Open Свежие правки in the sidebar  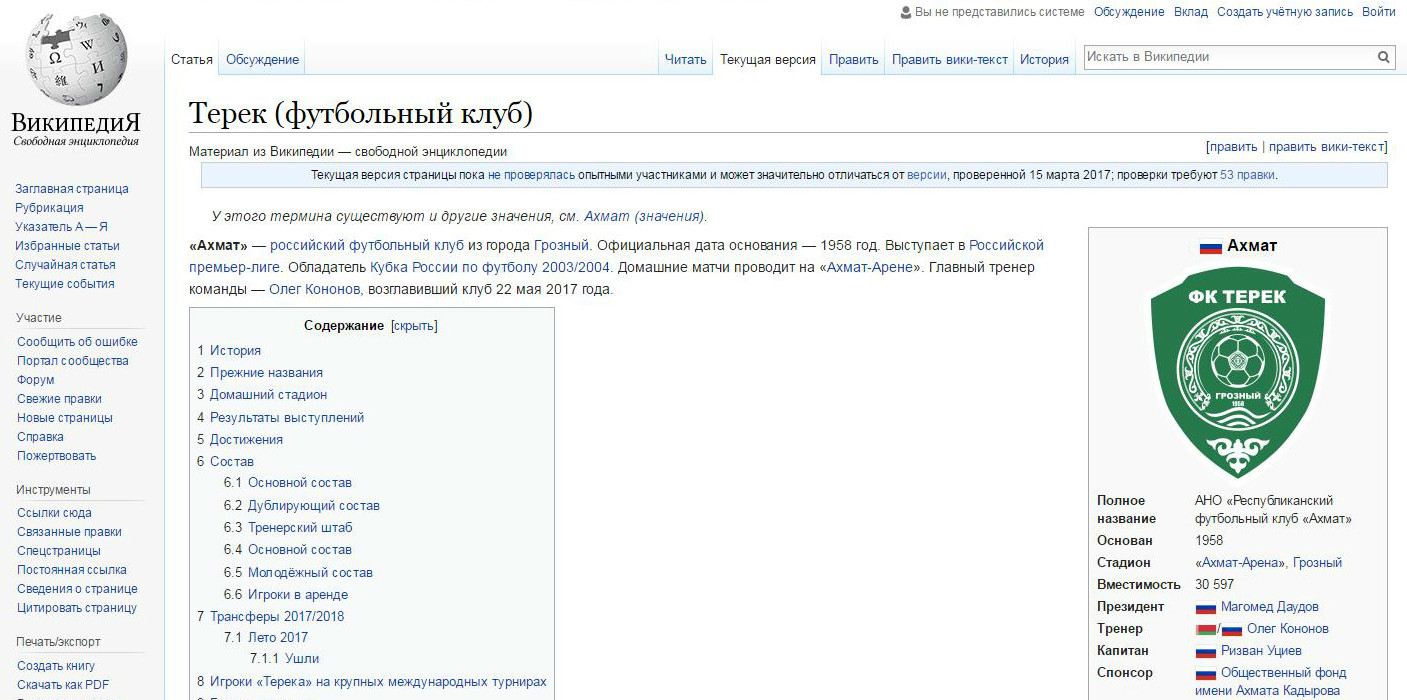(59, 399)
